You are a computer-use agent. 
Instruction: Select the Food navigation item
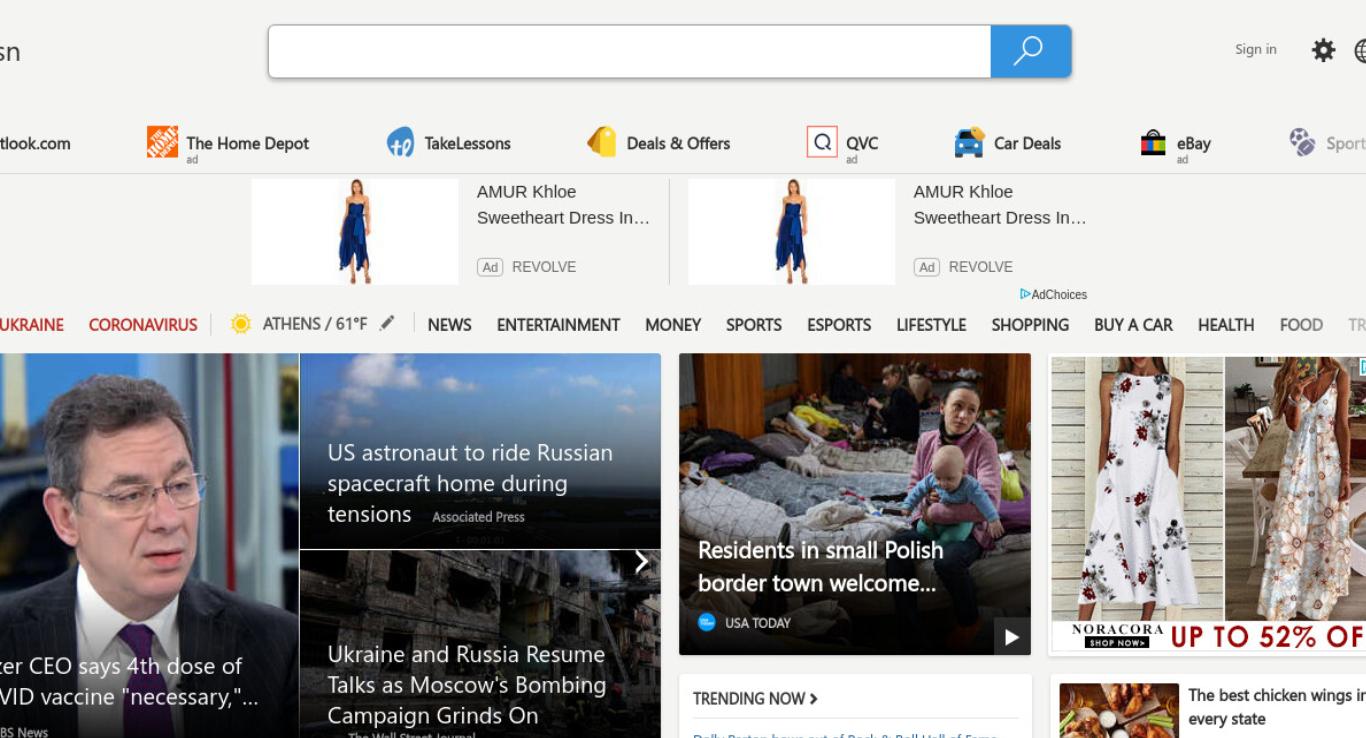pyautogui.click(x=1301, y=325)
